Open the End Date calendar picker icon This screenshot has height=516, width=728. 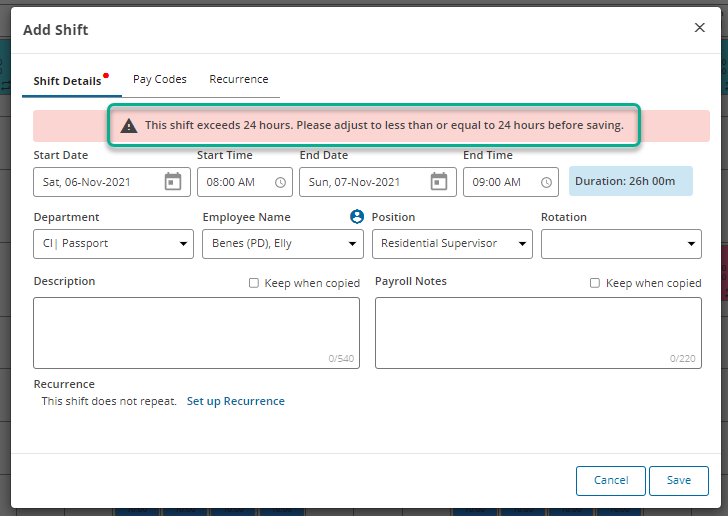pos(439,182)
